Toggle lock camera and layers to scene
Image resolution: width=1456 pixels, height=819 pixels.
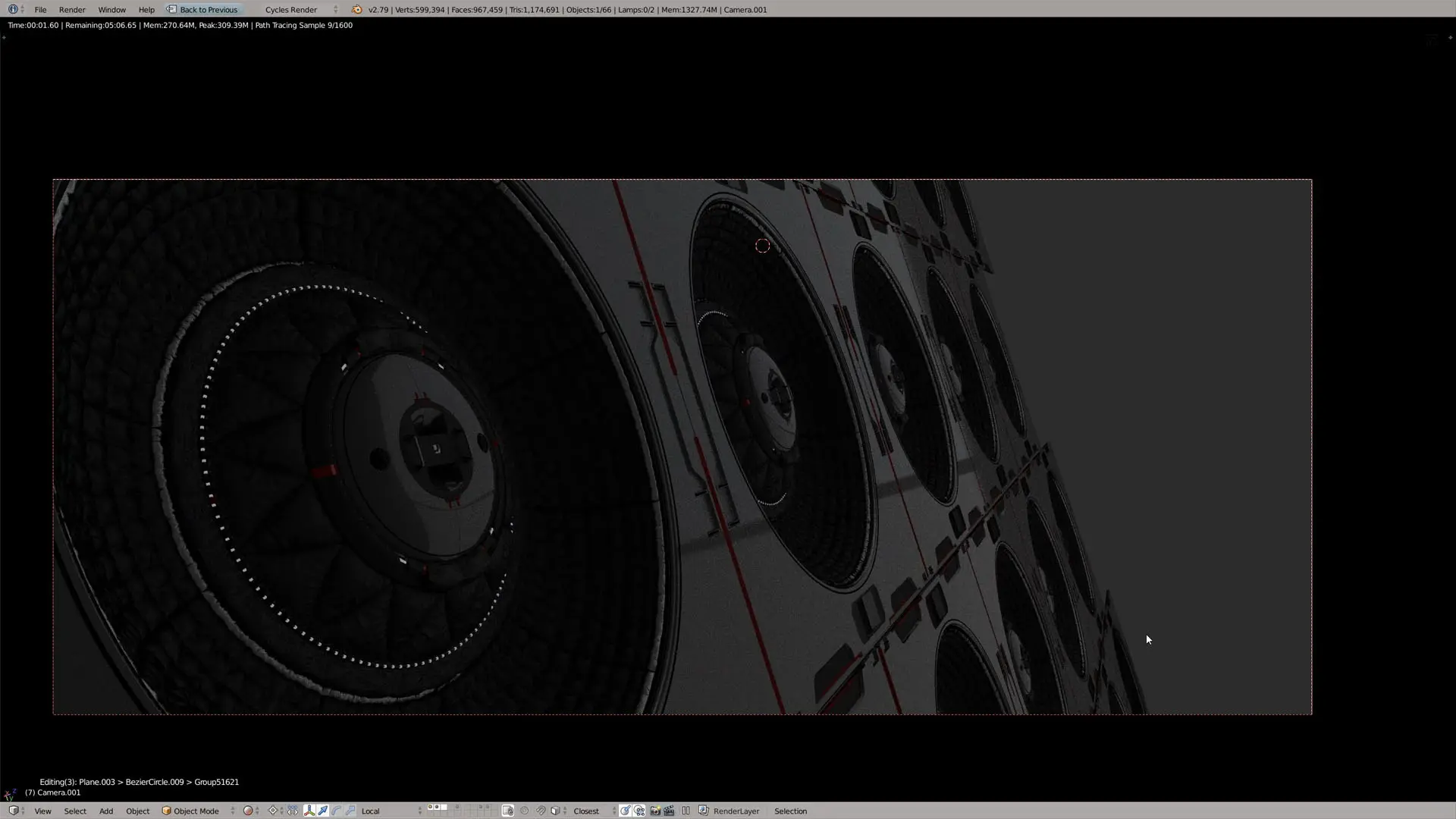(508, 811)
